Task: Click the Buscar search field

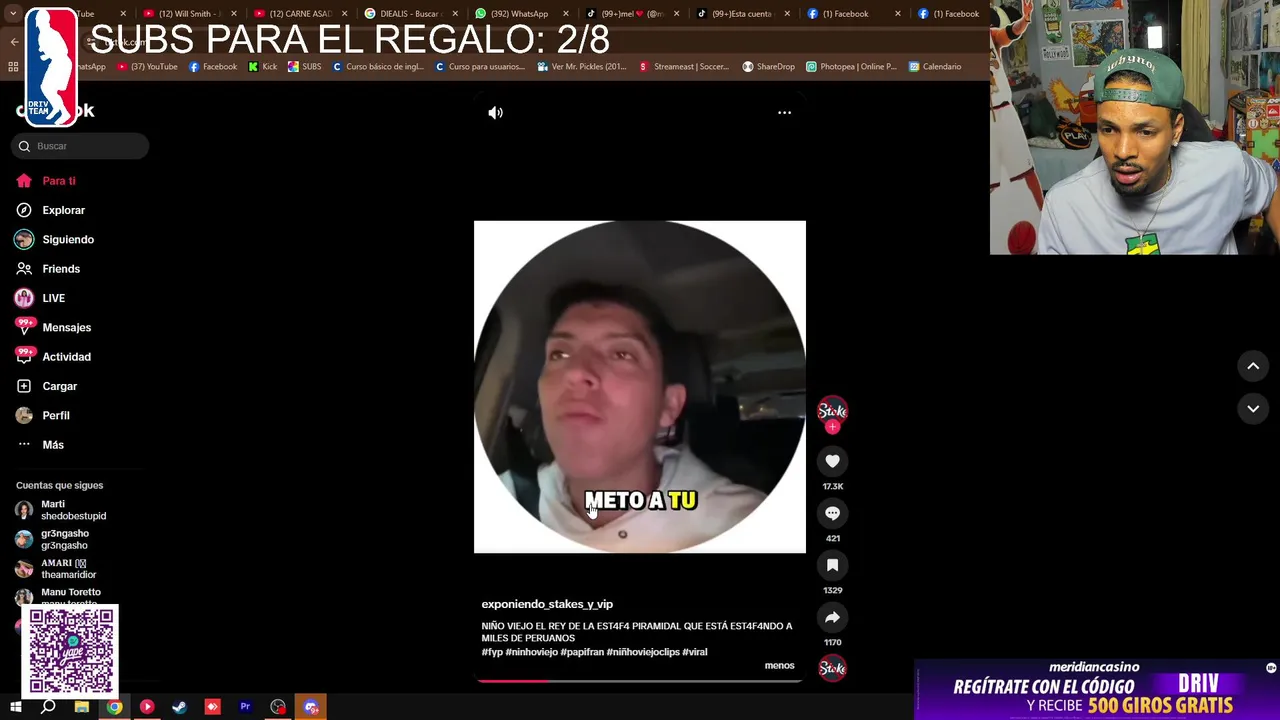Action: click(x=80, y=146)
